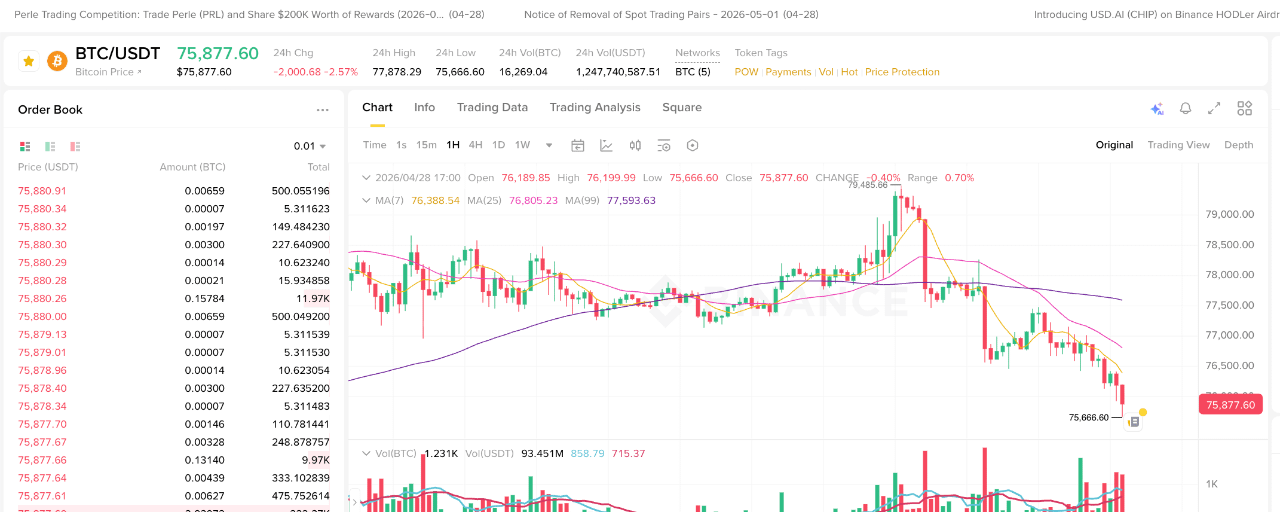Switch to the Info tab
Image resolution: width=1280 pixels, height=512 pixels.
coord(425,107)
